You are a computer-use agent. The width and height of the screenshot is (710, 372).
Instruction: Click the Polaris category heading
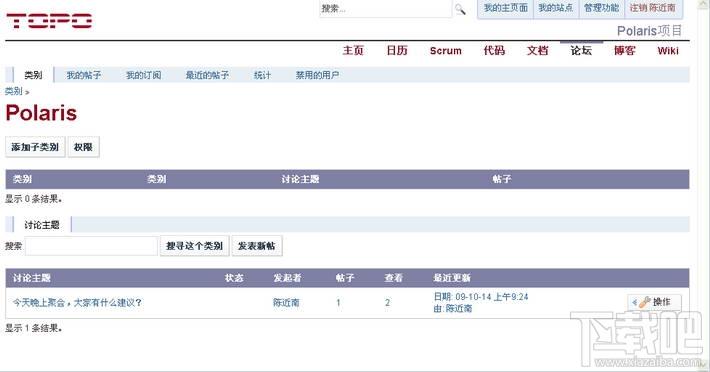click(x=41, y=113)
